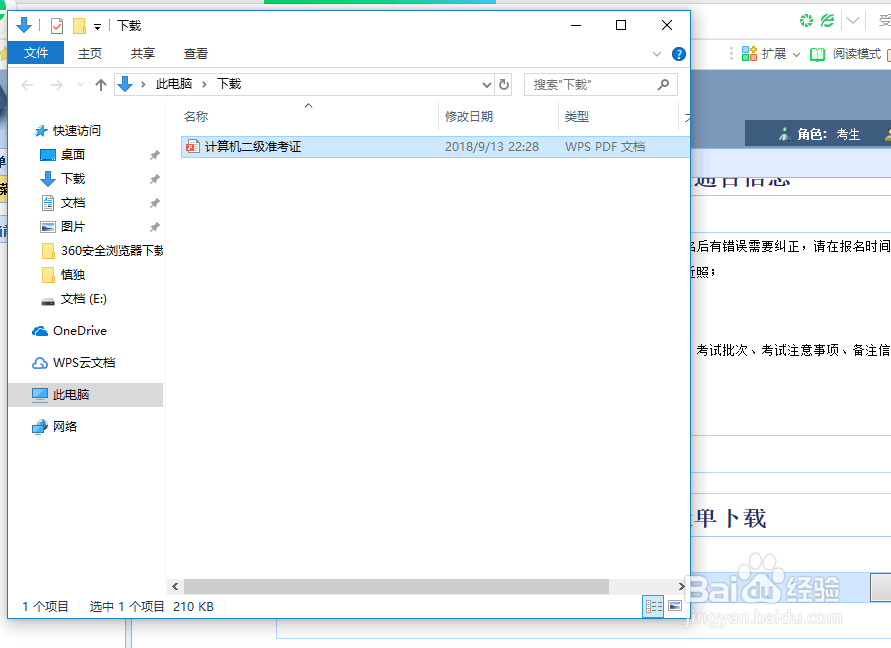Open the blue help question mark
The width and height of the screenshot is (891, 648).
coord(678,54)
